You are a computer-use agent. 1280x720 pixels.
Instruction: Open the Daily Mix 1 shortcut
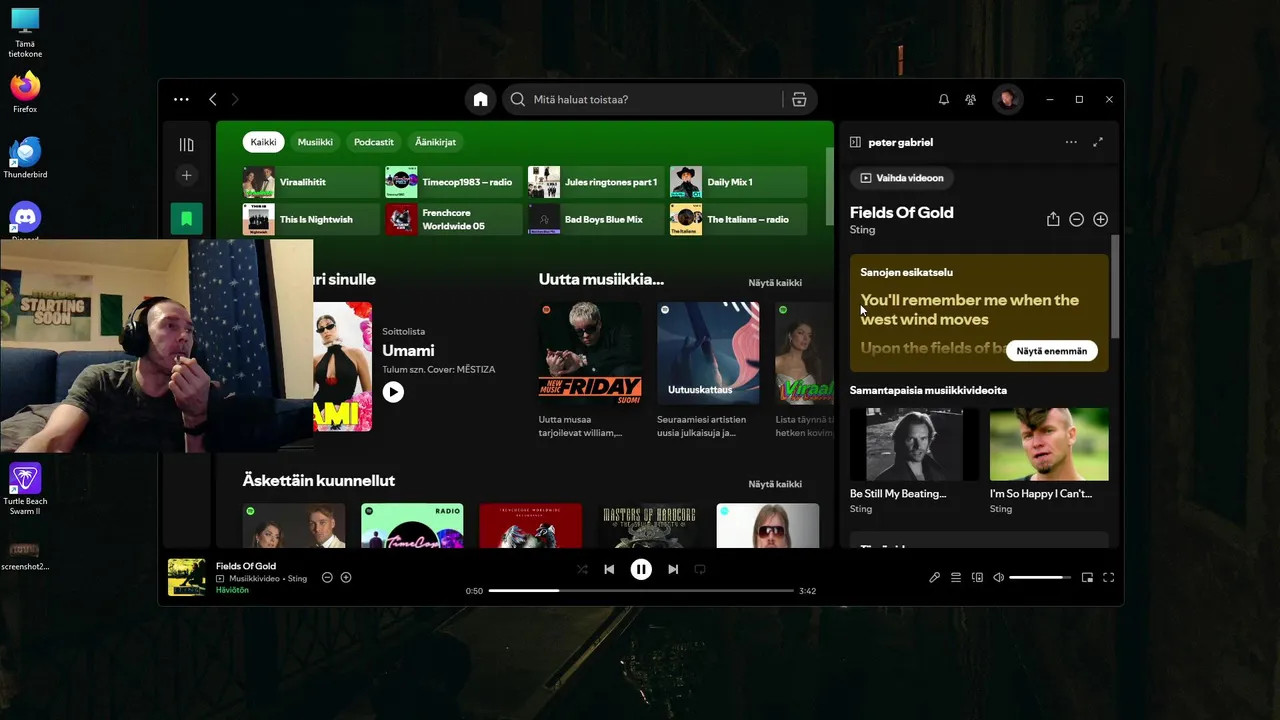click(x=738, y=182)
